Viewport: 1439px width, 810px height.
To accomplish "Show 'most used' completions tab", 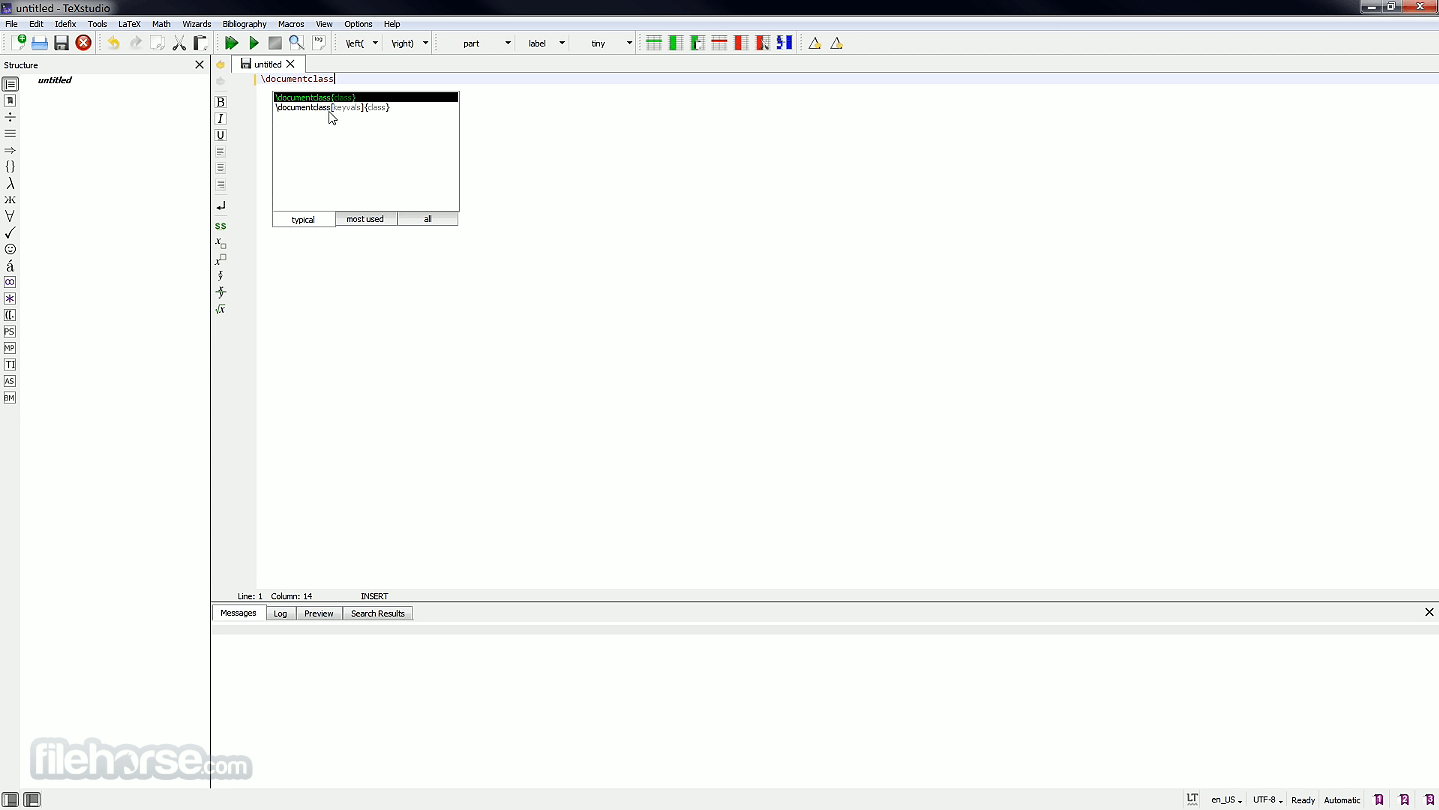I will tap(365, 219).
